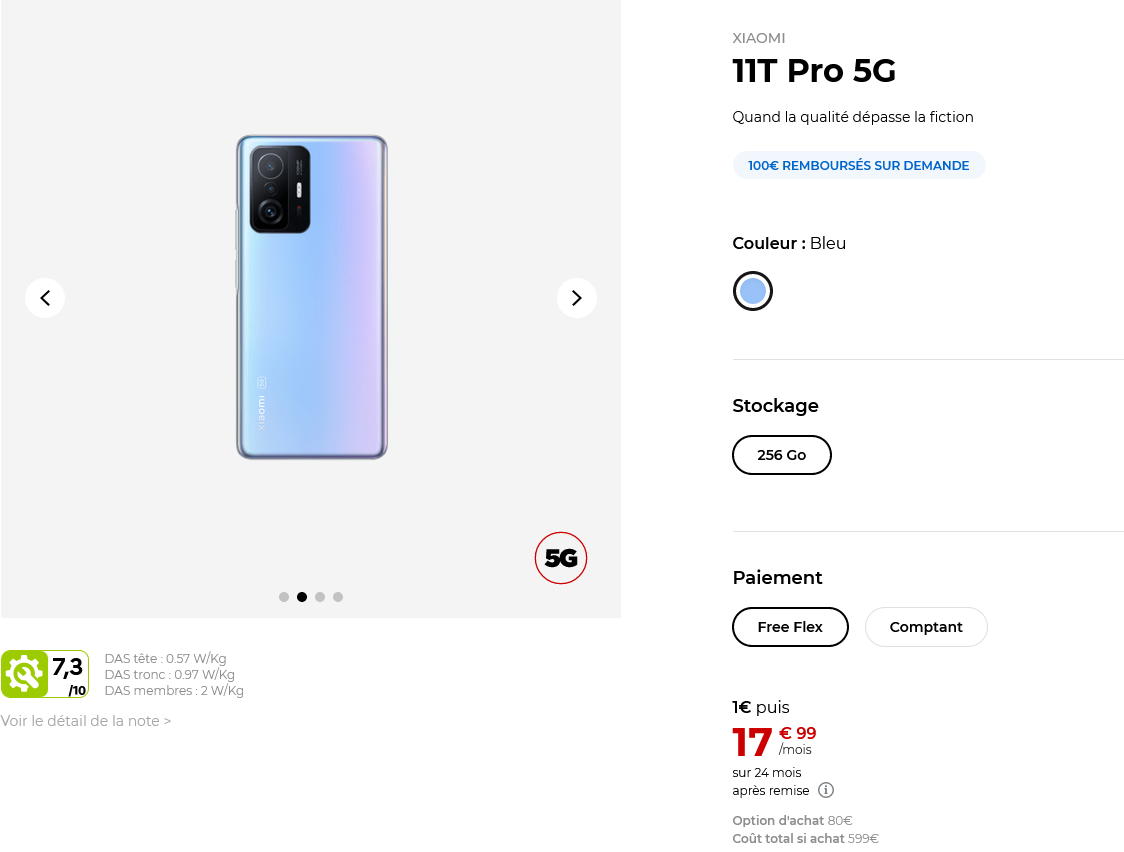Open the info icon beside après remise
This screenshot has height=852, width=1124.
point(826,790)
